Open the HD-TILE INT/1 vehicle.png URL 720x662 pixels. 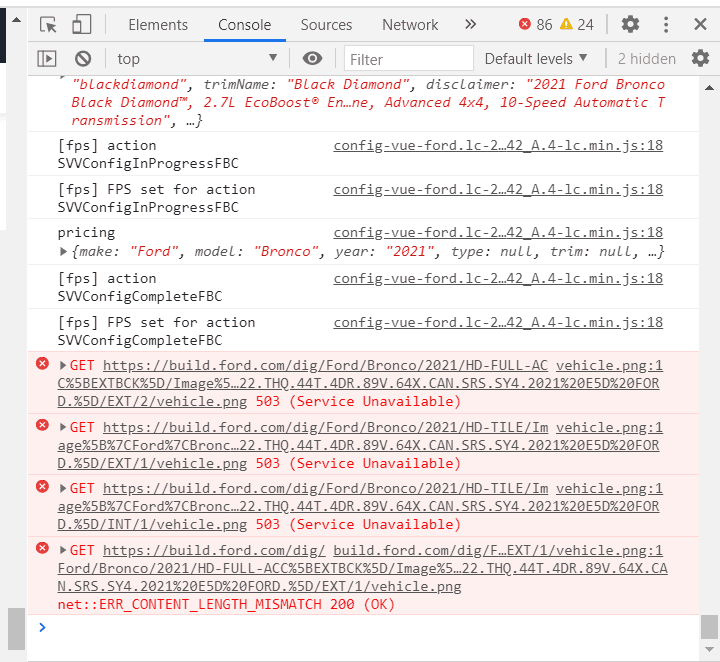pos(358,506)
